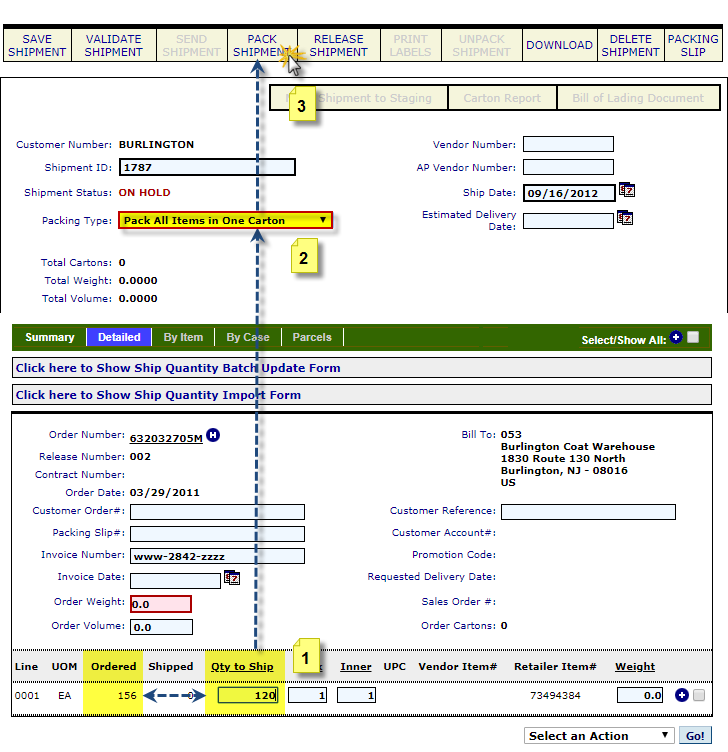Click the plus icon next to Select/Show All
The height and width of the screenshot is (752, 728).
[x=676, y=337]
